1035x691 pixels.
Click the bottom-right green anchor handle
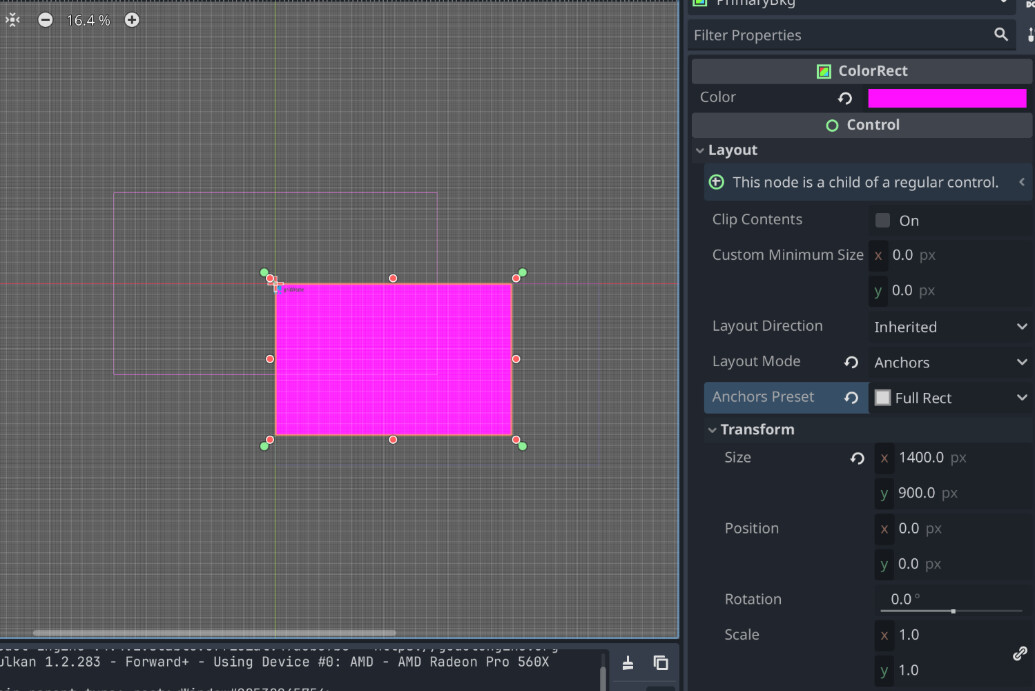click(523, 446)
